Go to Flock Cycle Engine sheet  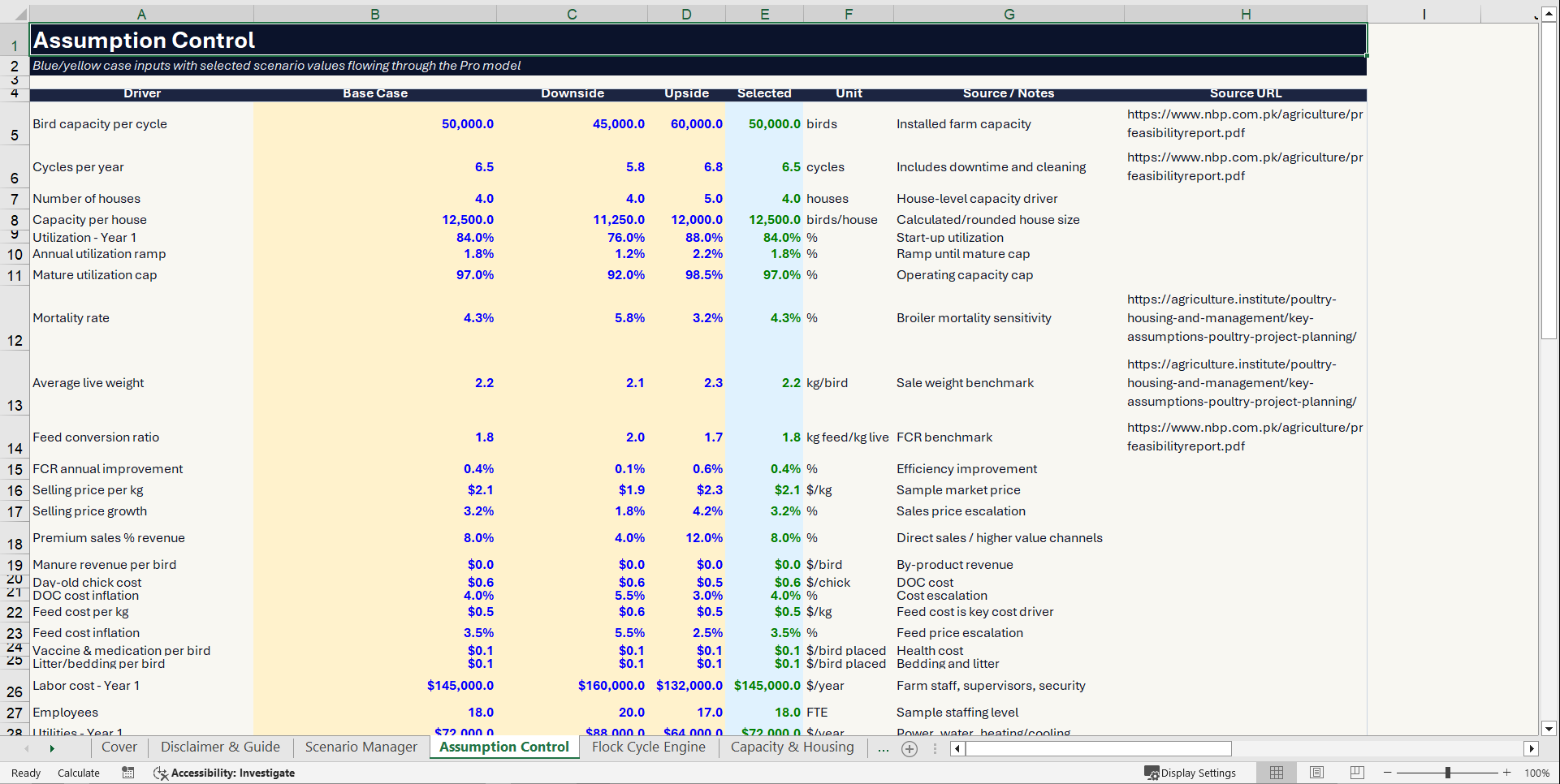pos(648,747)
